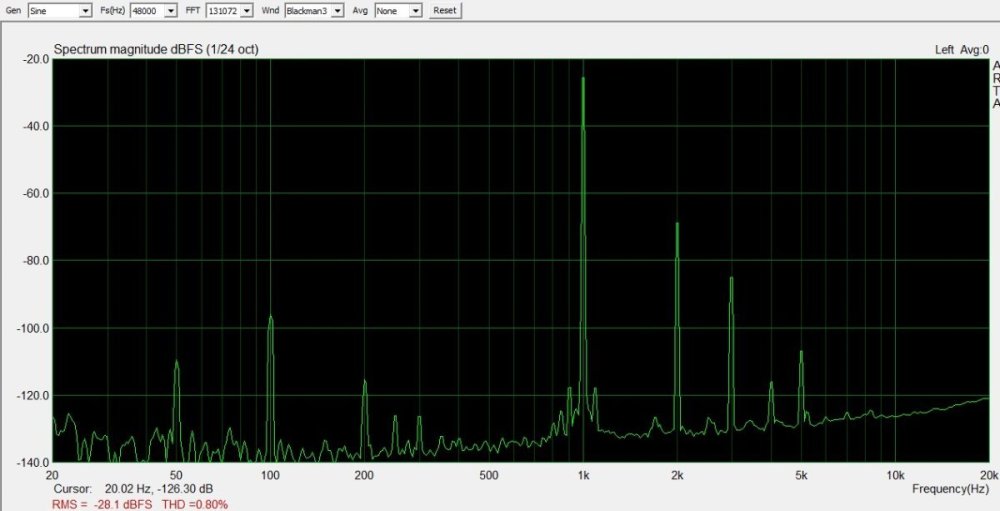
Task: Click the 100 Hz hum peak
Action: 270,317
